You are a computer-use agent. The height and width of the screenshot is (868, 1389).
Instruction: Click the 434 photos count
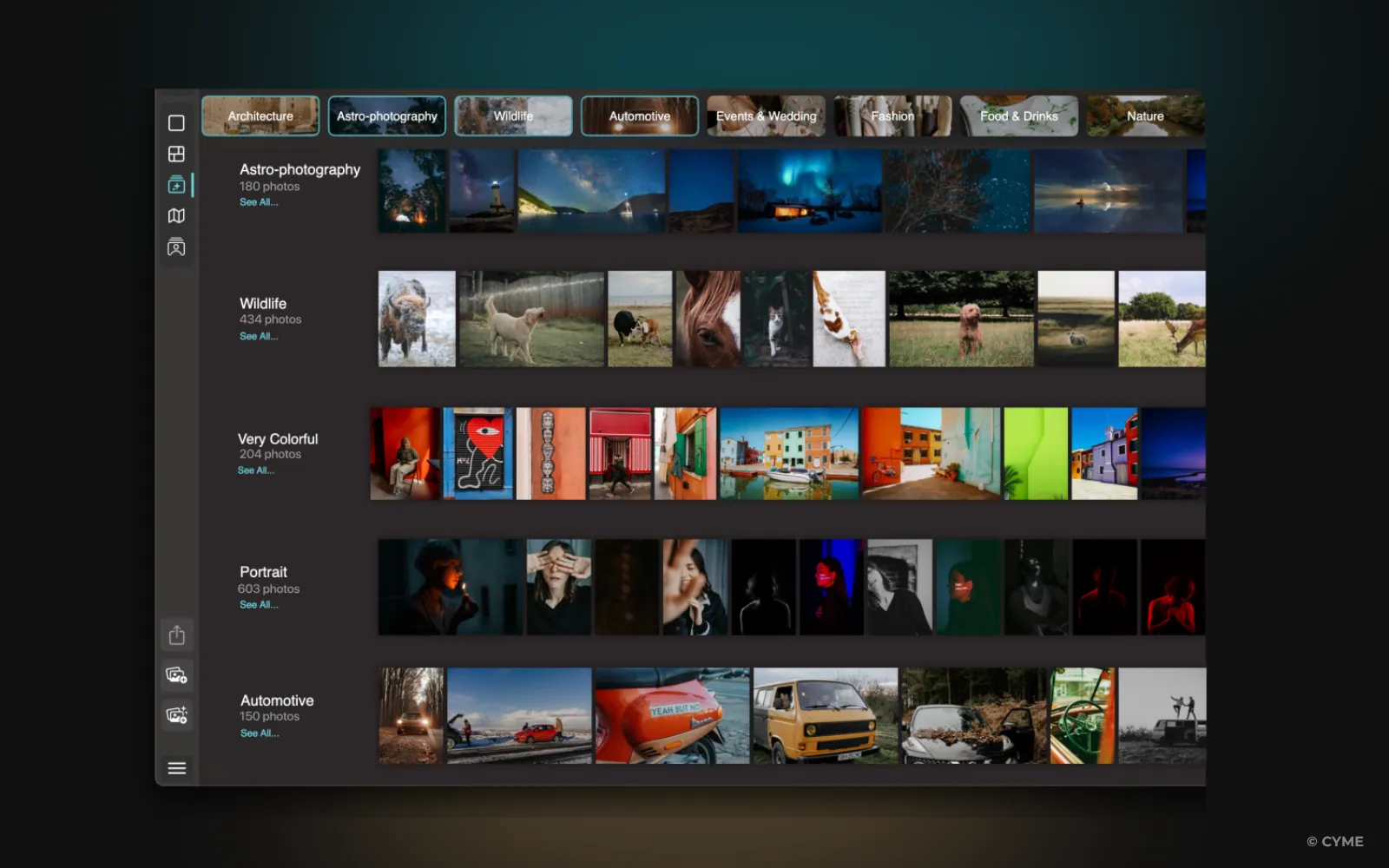(x=271, y=319)
